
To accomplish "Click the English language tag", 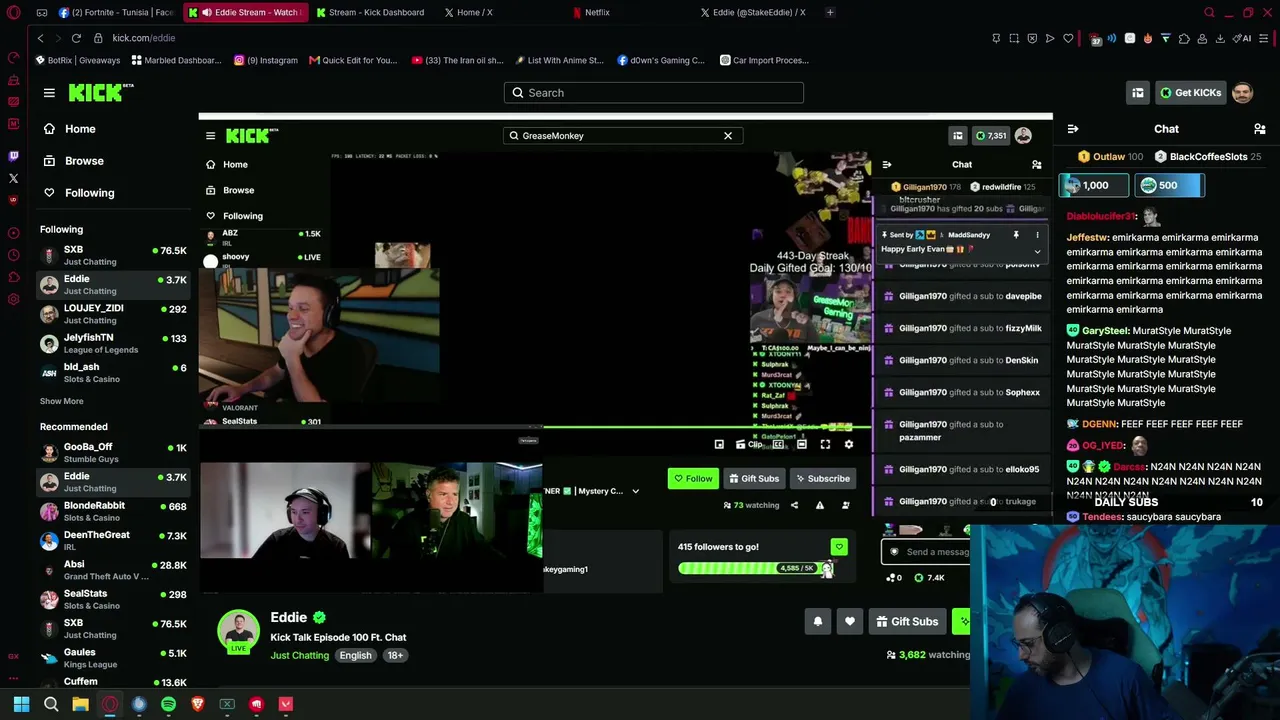I will coord(355,656).
